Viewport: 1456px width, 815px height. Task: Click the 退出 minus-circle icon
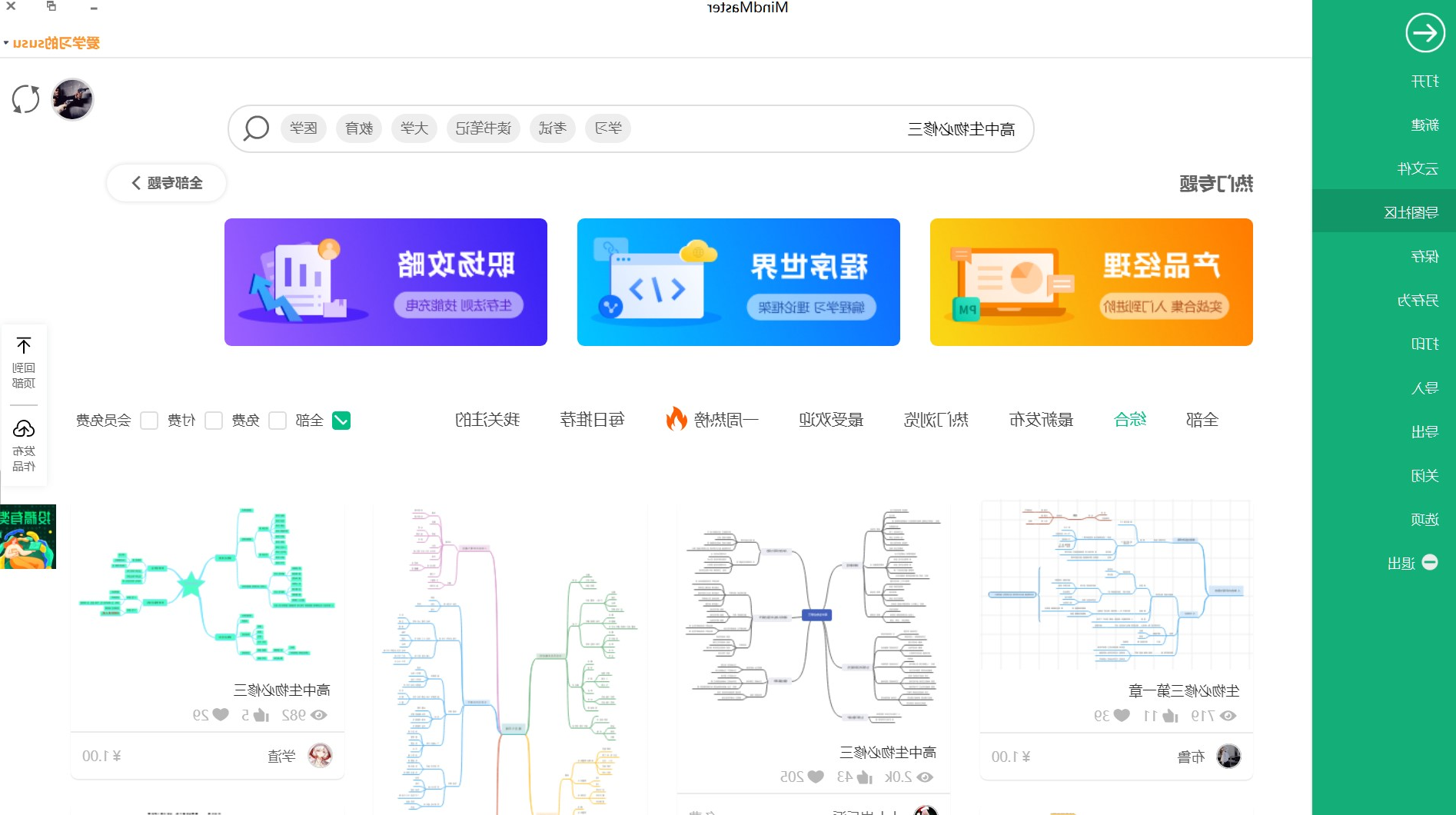click(1430, 562)
